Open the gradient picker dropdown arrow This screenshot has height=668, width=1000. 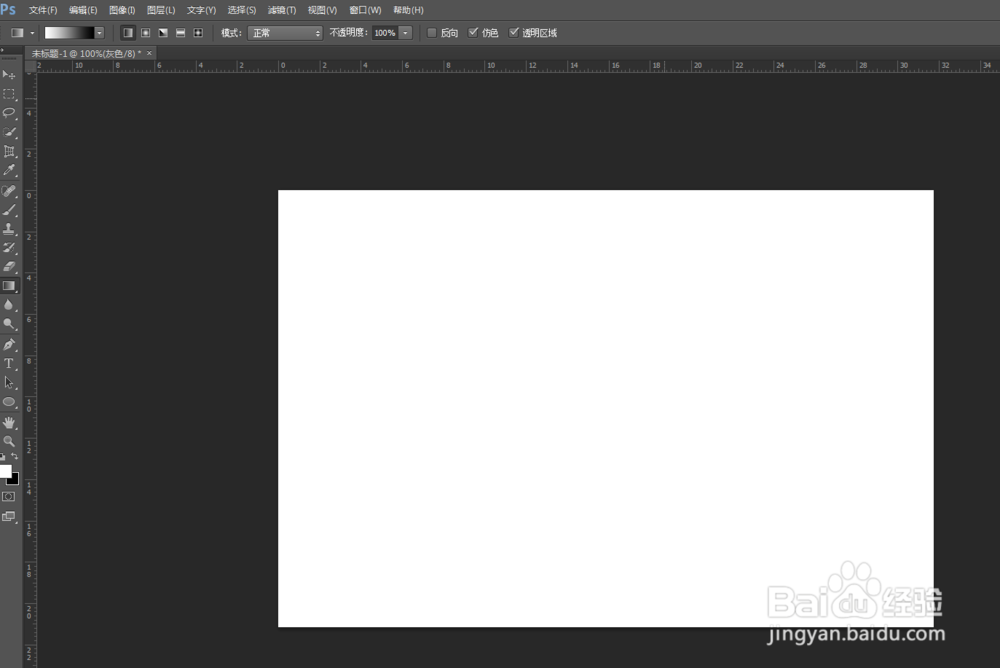point(99,33)
